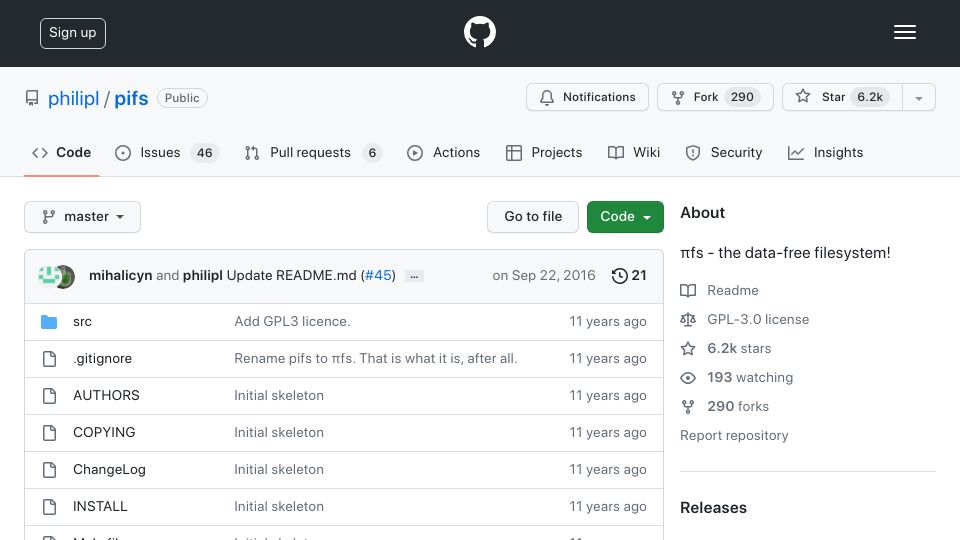Open the src folder

point(82,321)
